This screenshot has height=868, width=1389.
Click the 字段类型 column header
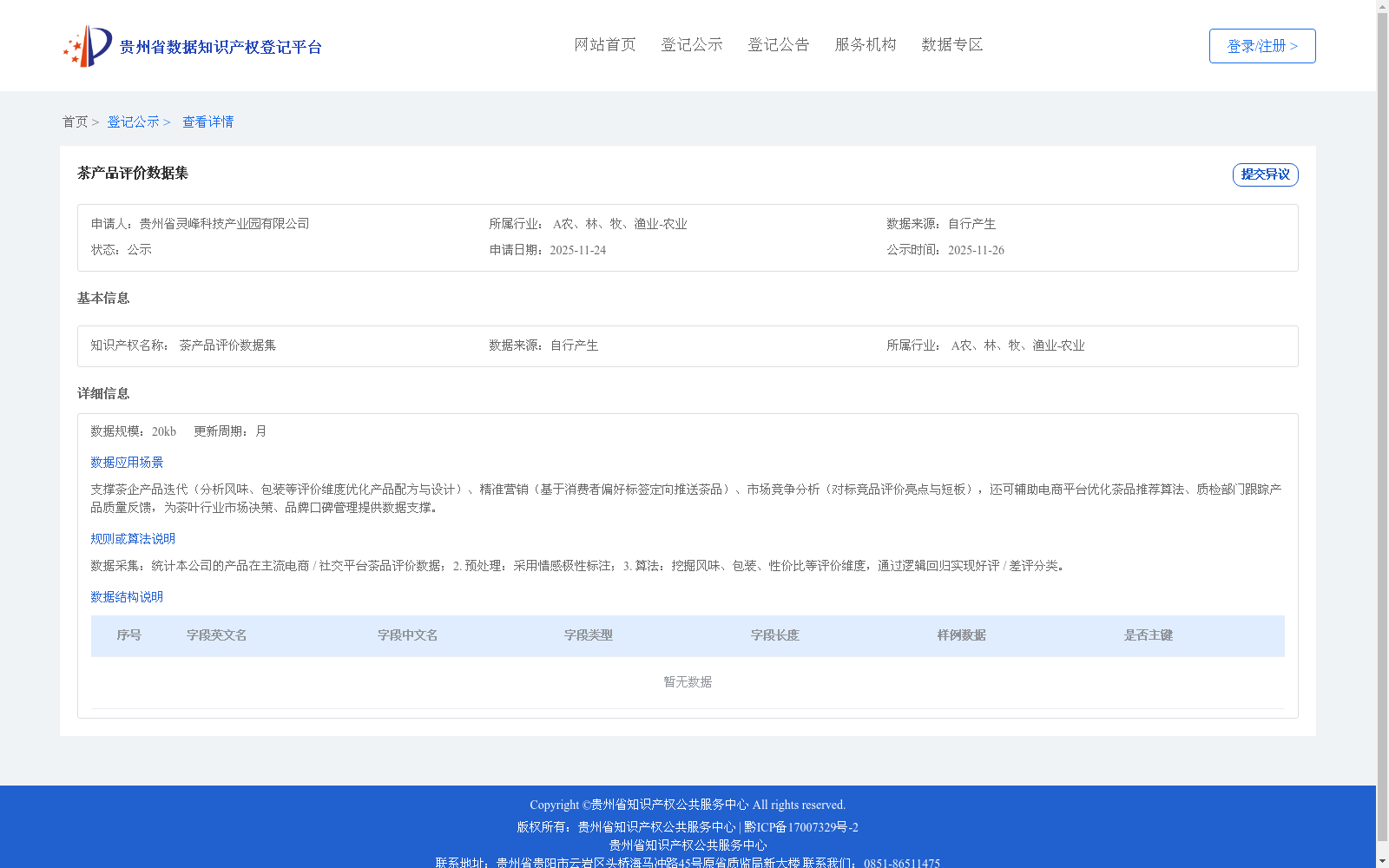click(x=589, y=635)
